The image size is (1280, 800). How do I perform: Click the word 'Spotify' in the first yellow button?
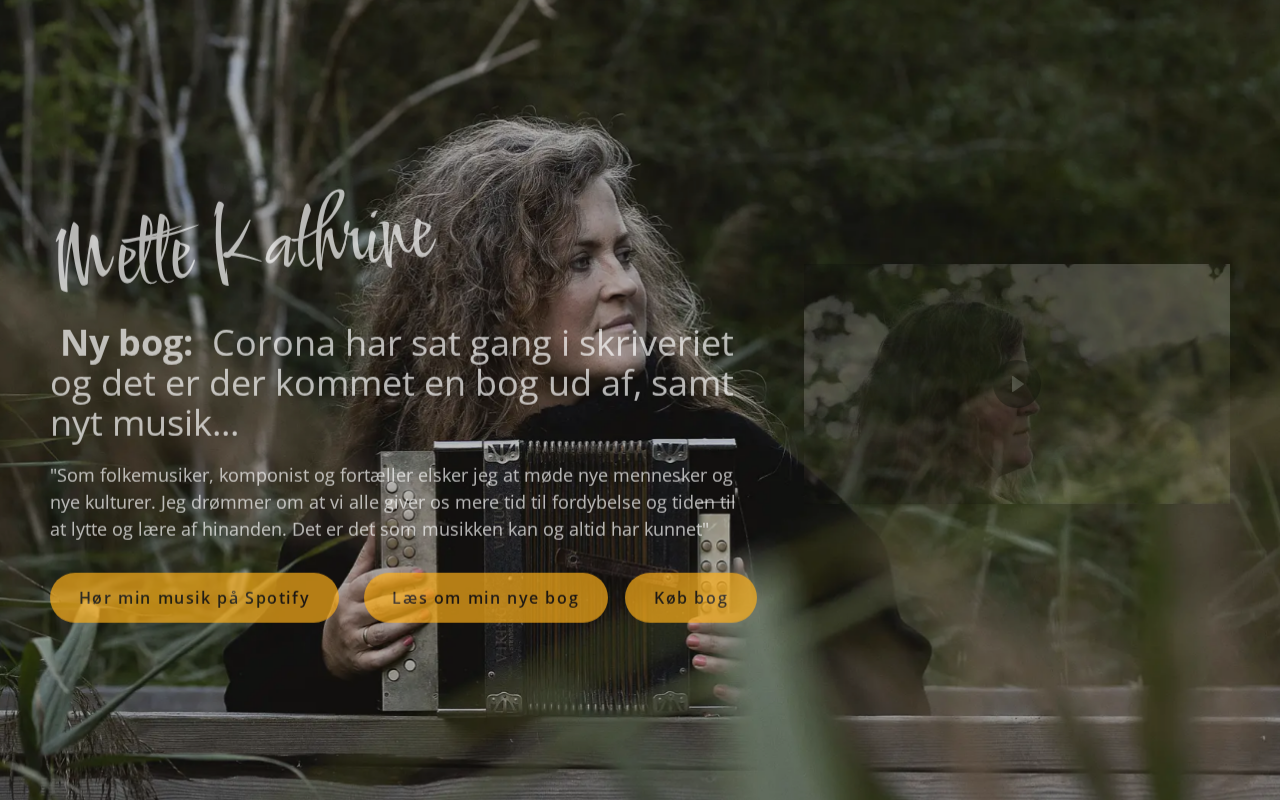(277, 598)
